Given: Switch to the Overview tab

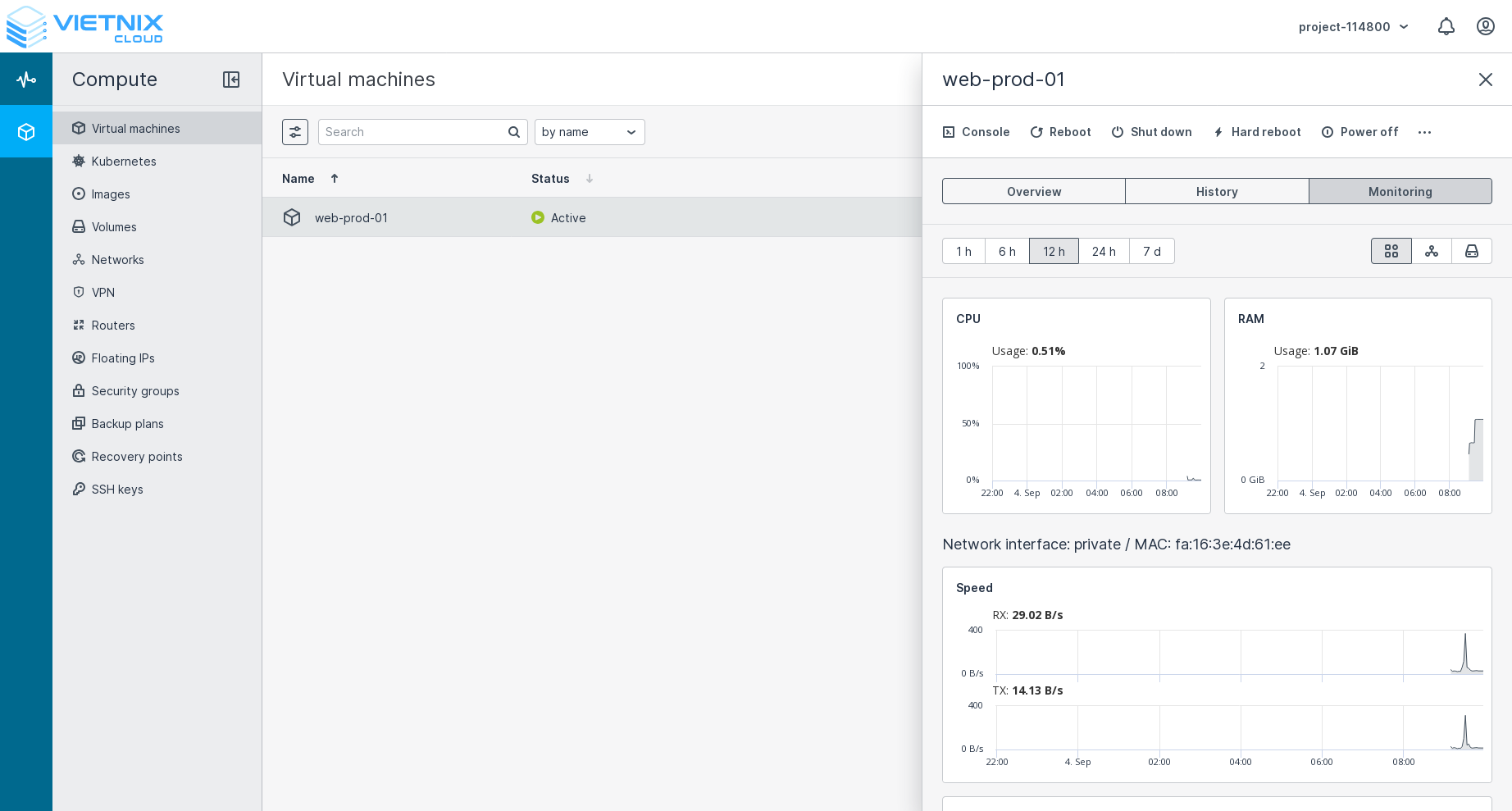Looking at the screenshot, I should [1033, 191].
